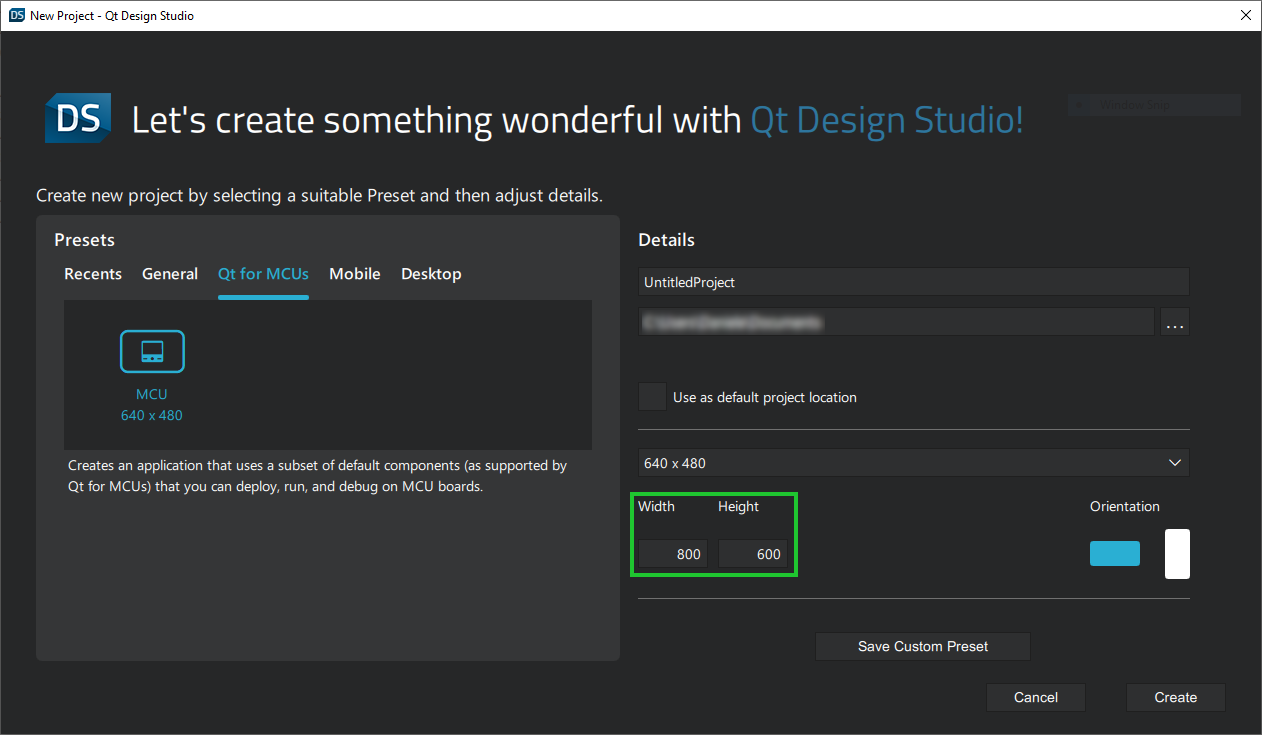Open the Desktop presets tab
Viewport: 1262px width, 735px height.
click(431, 273)
